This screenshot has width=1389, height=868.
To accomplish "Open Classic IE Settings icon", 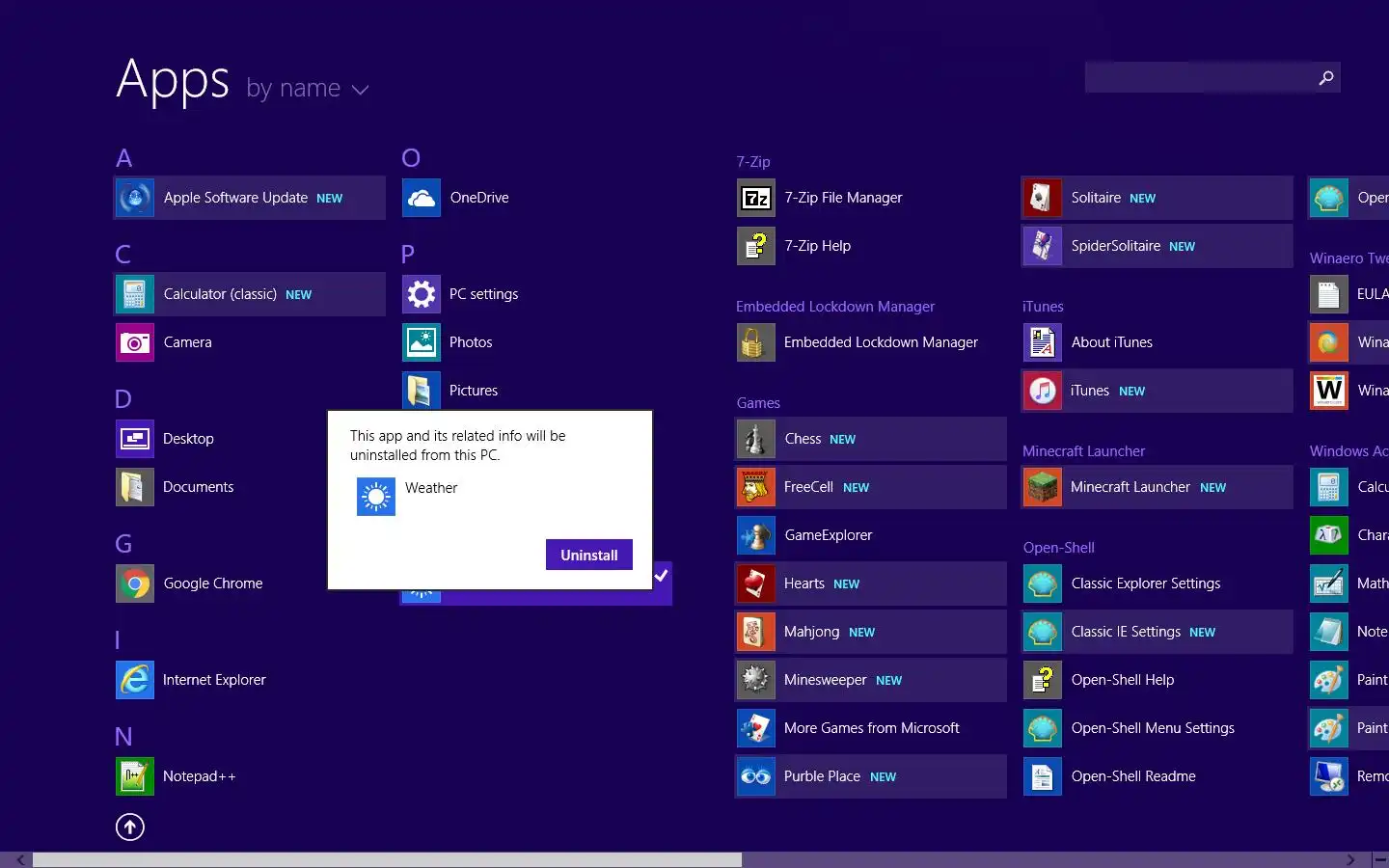I will point(1043,632).
